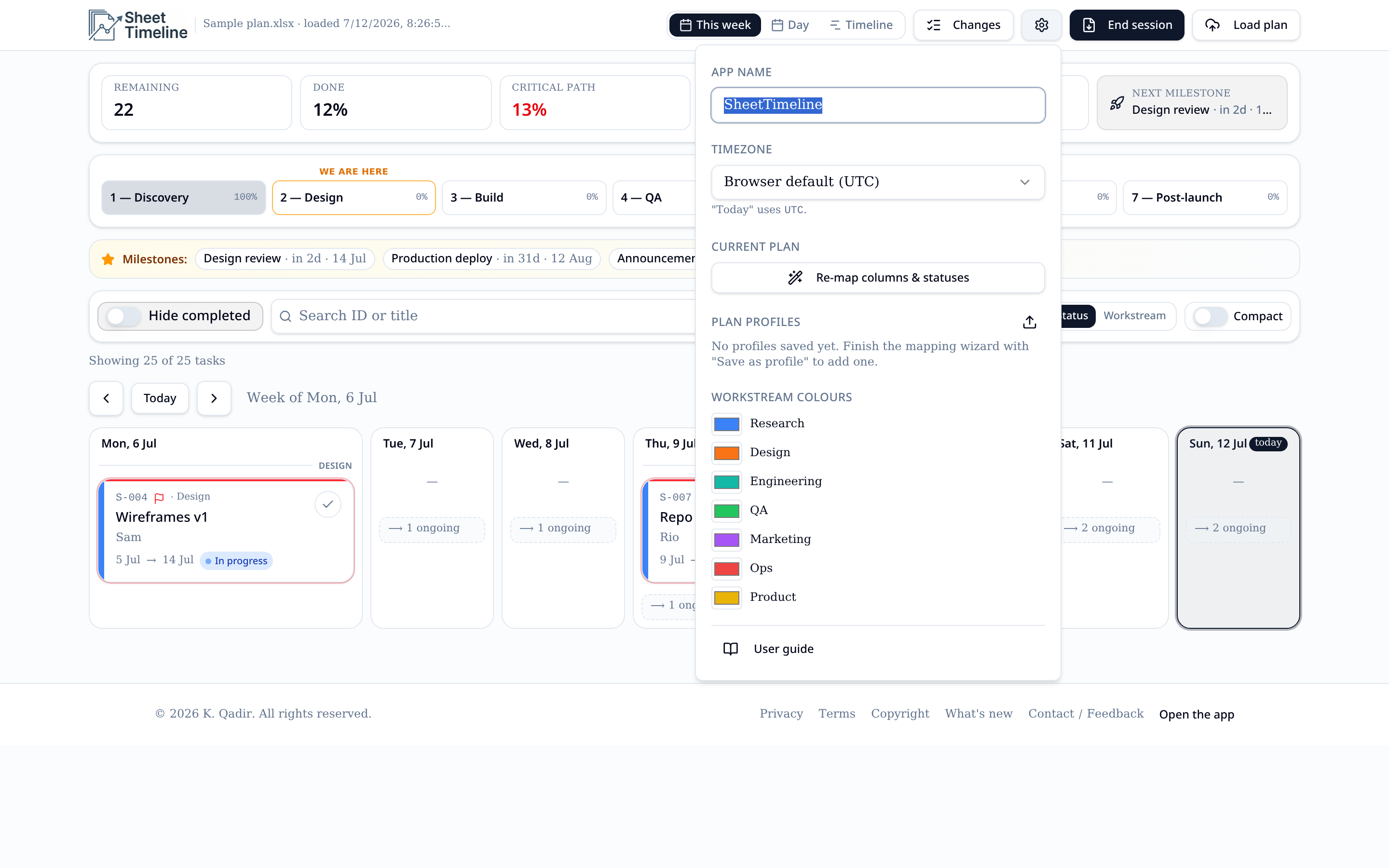The height and width of the screenshot is (868, 1389).
Task: Click the flag icon on task S-004
Action: pyautogui.click(x=160, y=497)
